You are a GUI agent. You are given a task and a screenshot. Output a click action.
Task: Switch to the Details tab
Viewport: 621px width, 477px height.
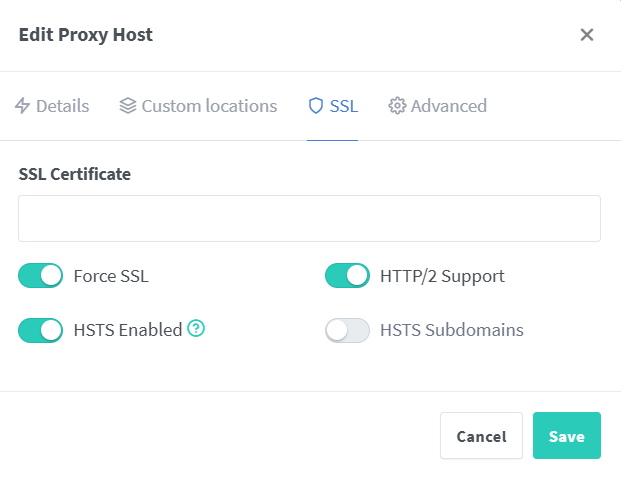(62, 106)
